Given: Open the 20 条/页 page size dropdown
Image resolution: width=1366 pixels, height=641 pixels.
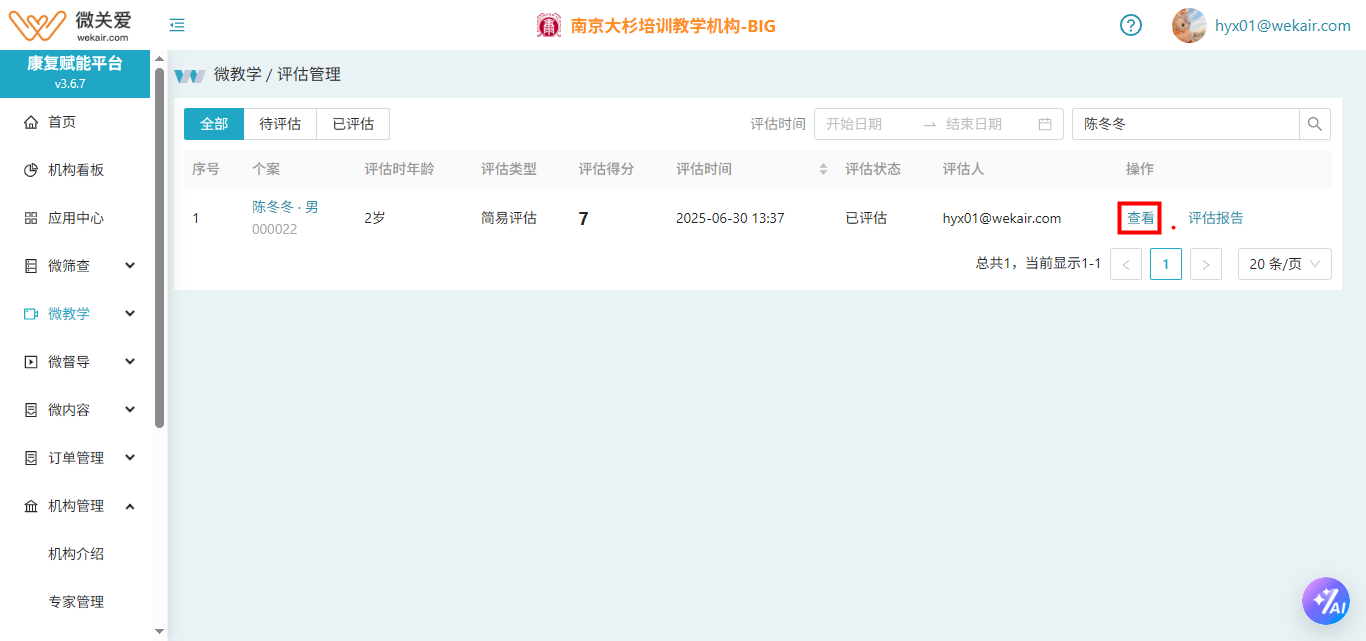Looking at the screenshot, I should [x=1284, y=264].
